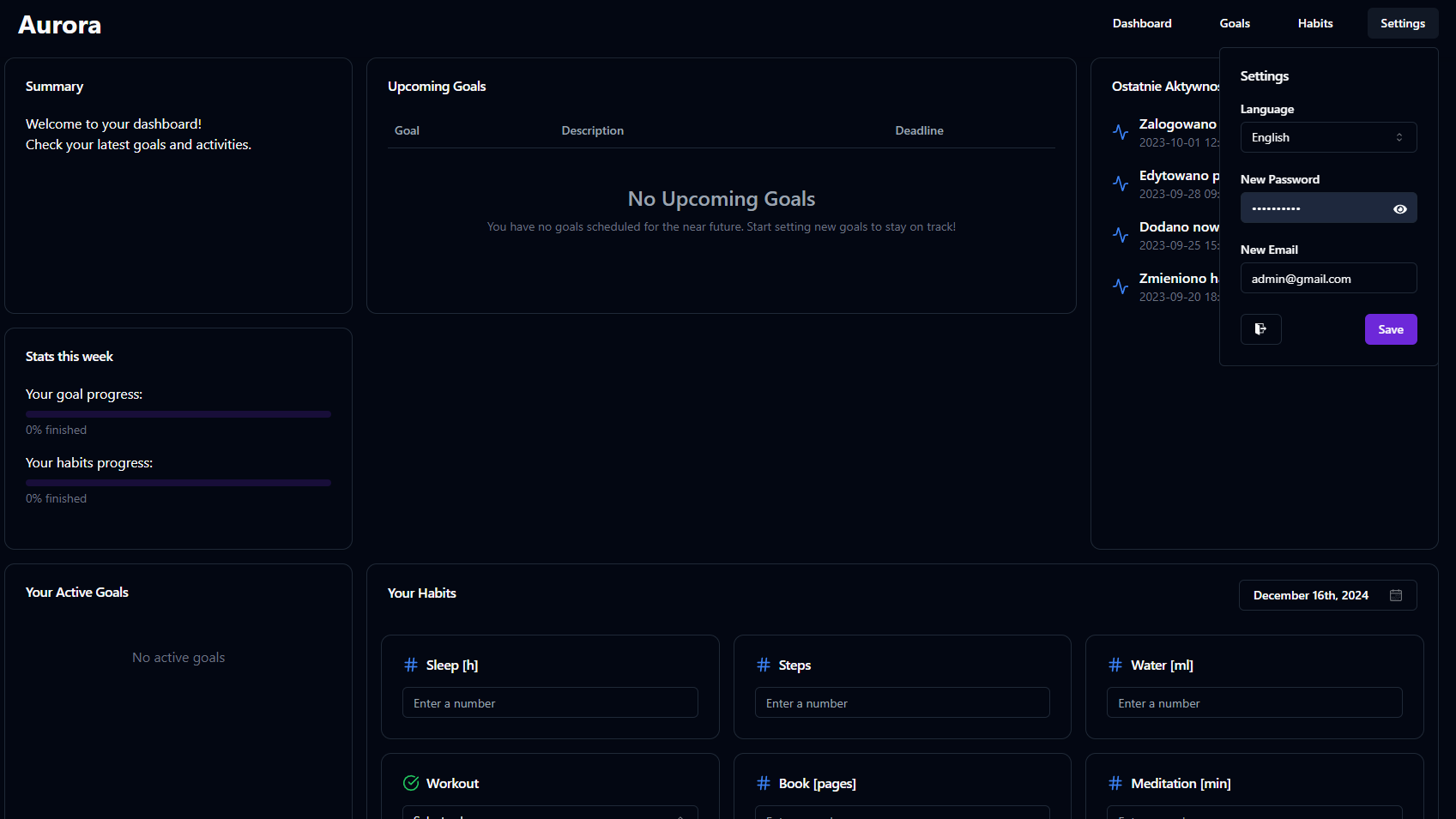Select the green checkmark icon next to Workout
Image resolution: width=1456 pixels, height=819 pixels.
click(x=410, y=783)
